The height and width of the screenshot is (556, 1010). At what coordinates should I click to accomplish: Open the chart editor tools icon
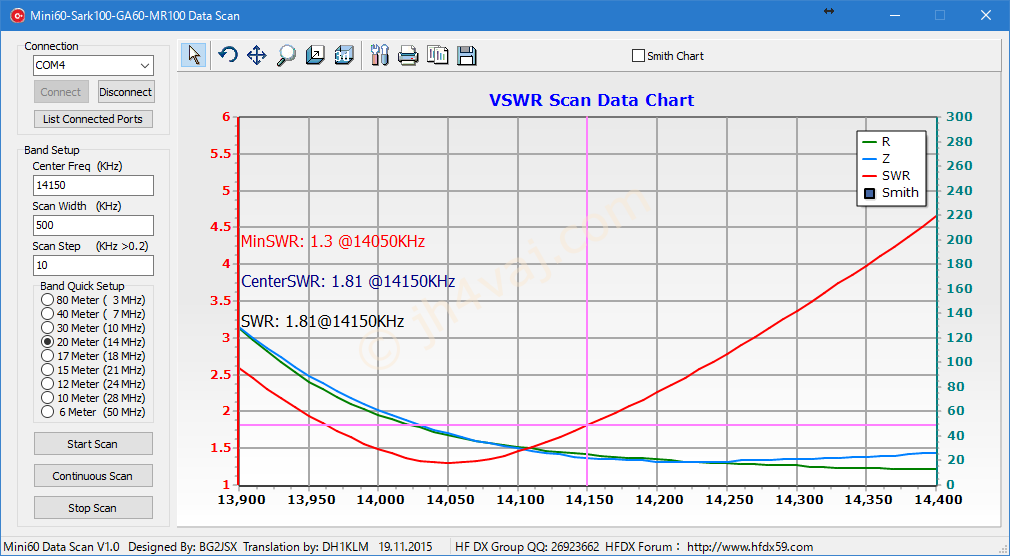(x=380, y=55)
